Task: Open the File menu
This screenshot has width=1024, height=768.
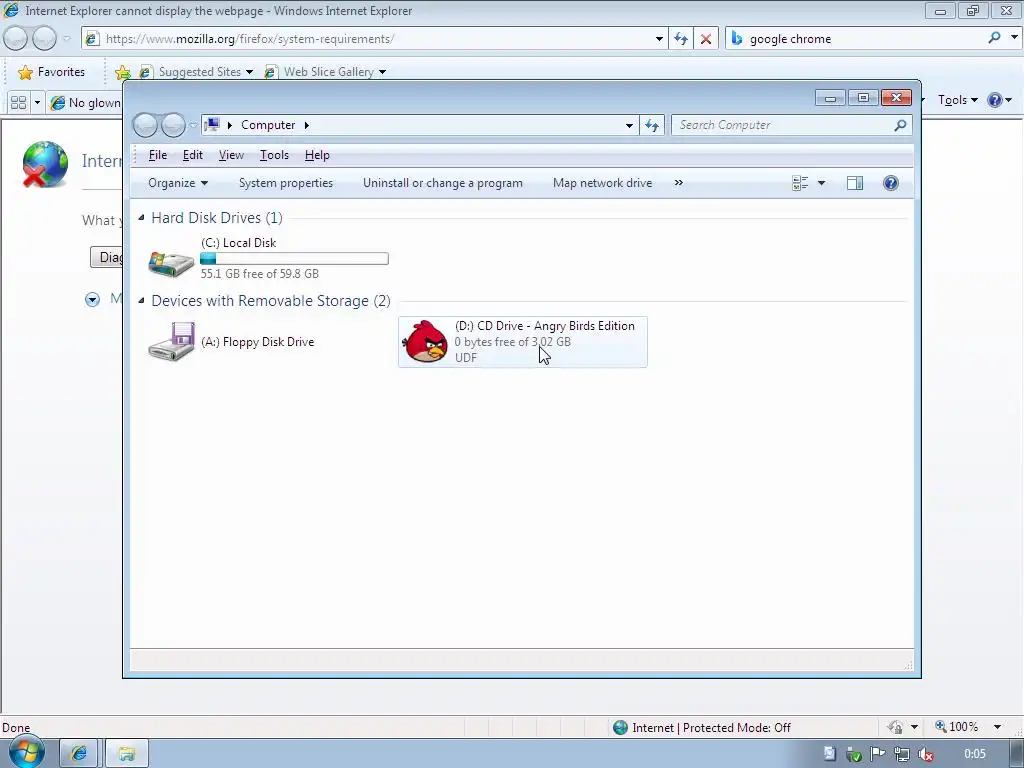Action: click(x=158, y=155)
